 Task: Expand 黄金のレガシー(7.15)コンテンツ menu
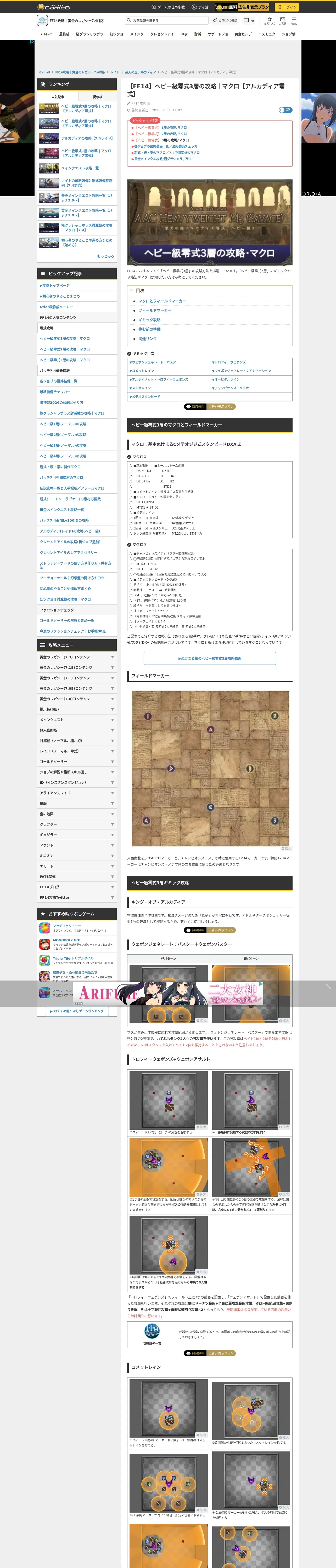click(x=77, y=668)
